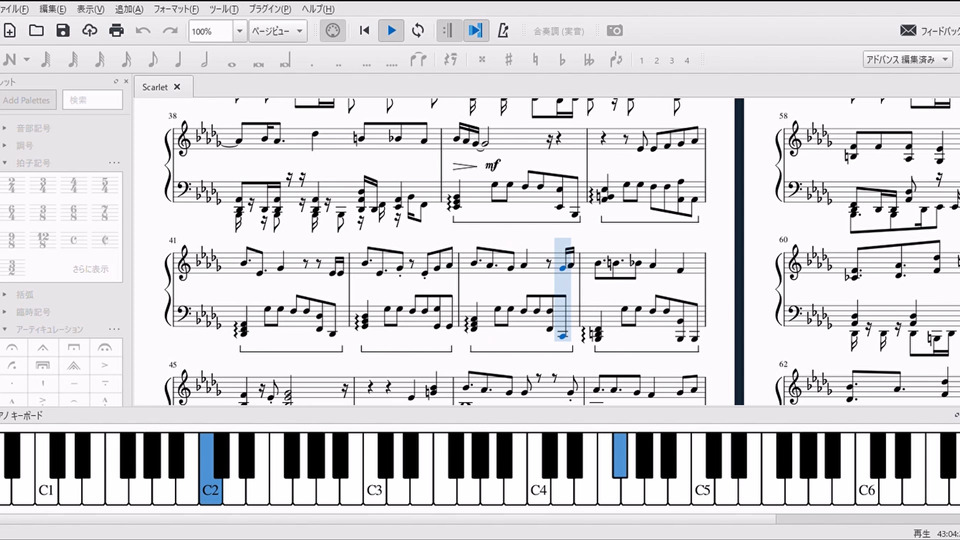
Task: Click Add Palettes button
Action: 28,100
